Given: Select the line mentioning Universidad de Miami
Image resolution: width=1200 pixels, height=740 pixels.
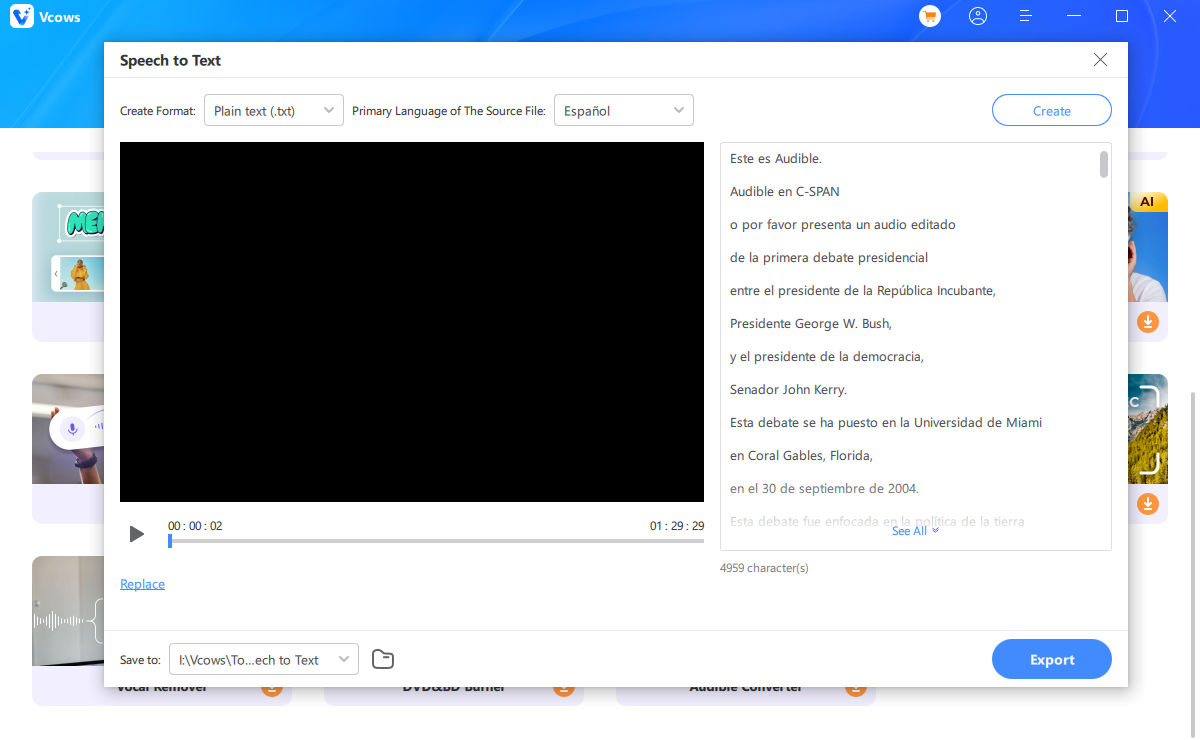Looking at the screenshot, I should (x=887, y=422).
